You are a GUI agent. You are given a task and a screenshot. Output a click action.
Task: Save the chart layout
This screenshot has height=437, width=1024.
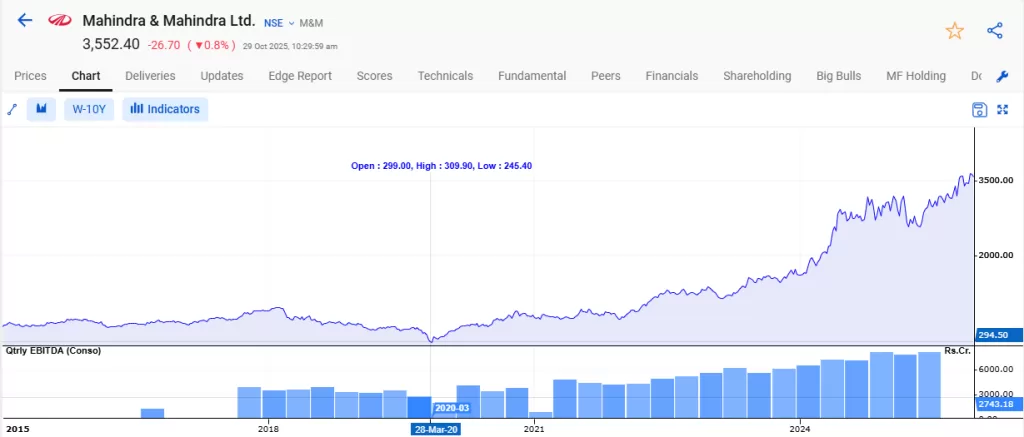point(979,110)
